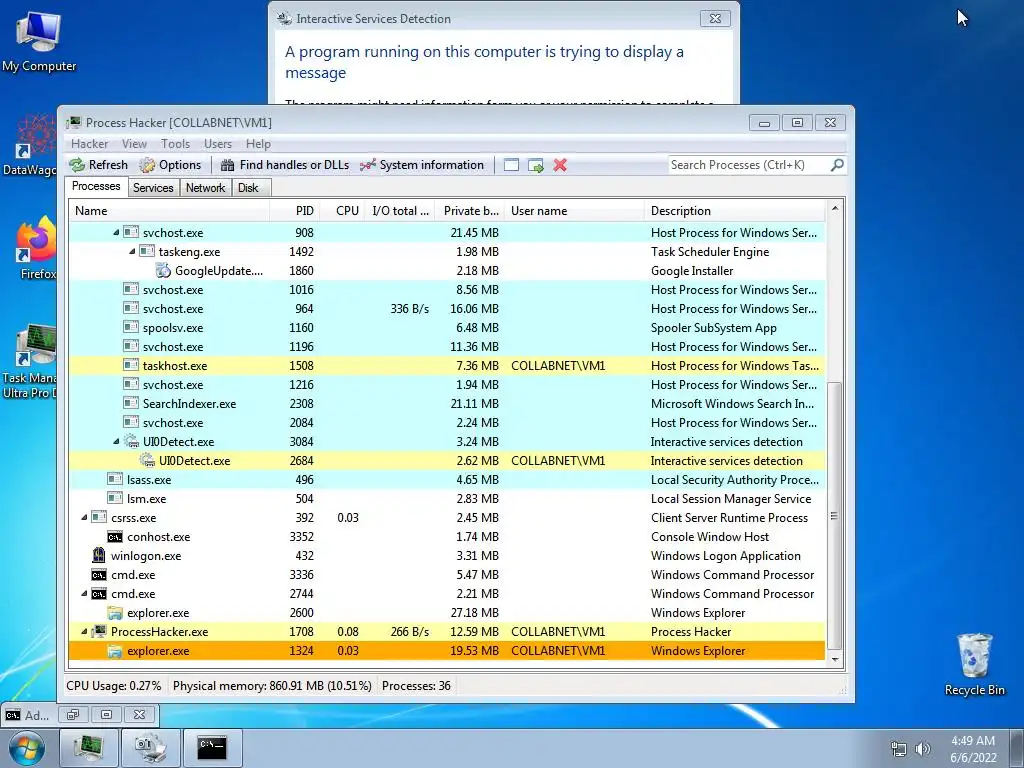Click the Processes: 36 status bar entry
The width and height of the screenshot is (1024, 768).
(416, 686)
